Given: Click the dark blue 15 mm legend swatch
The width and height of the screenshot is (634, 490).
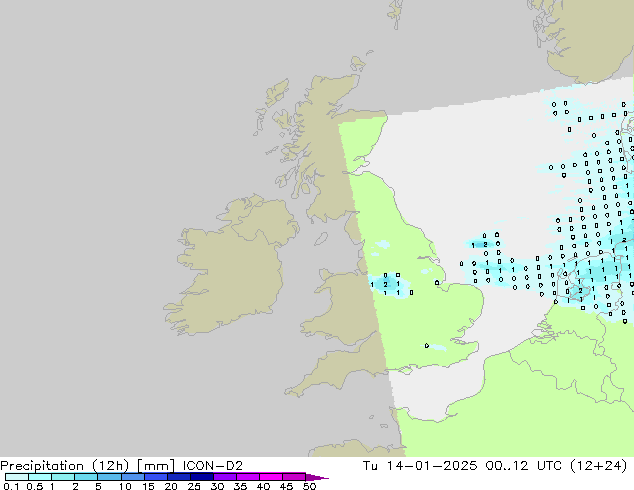Looking at the screenshot, I should [155, 477].
